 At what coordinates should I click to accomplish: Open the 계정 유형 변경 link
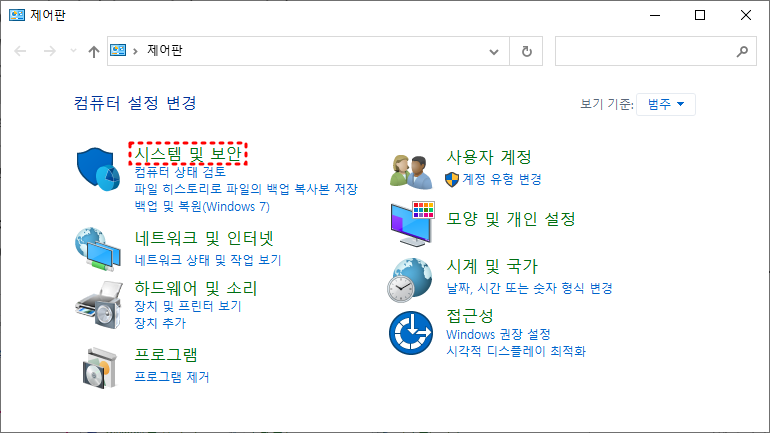coord(501,179)
